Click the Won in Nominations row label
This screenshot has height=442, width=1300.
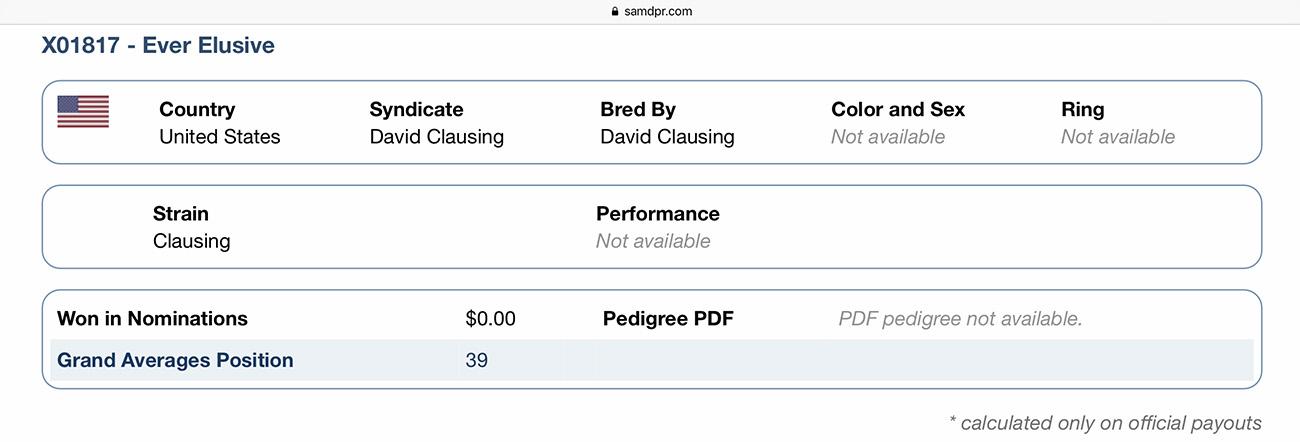point(152,319)
